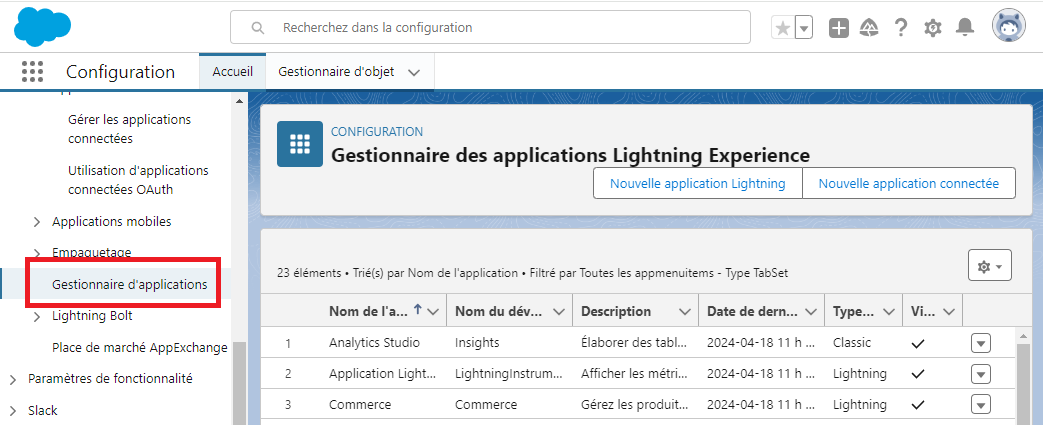Viewport: 1043px width, 425px height.
Task: Click the app manager grid icon
Action: [x=300, y=144]
